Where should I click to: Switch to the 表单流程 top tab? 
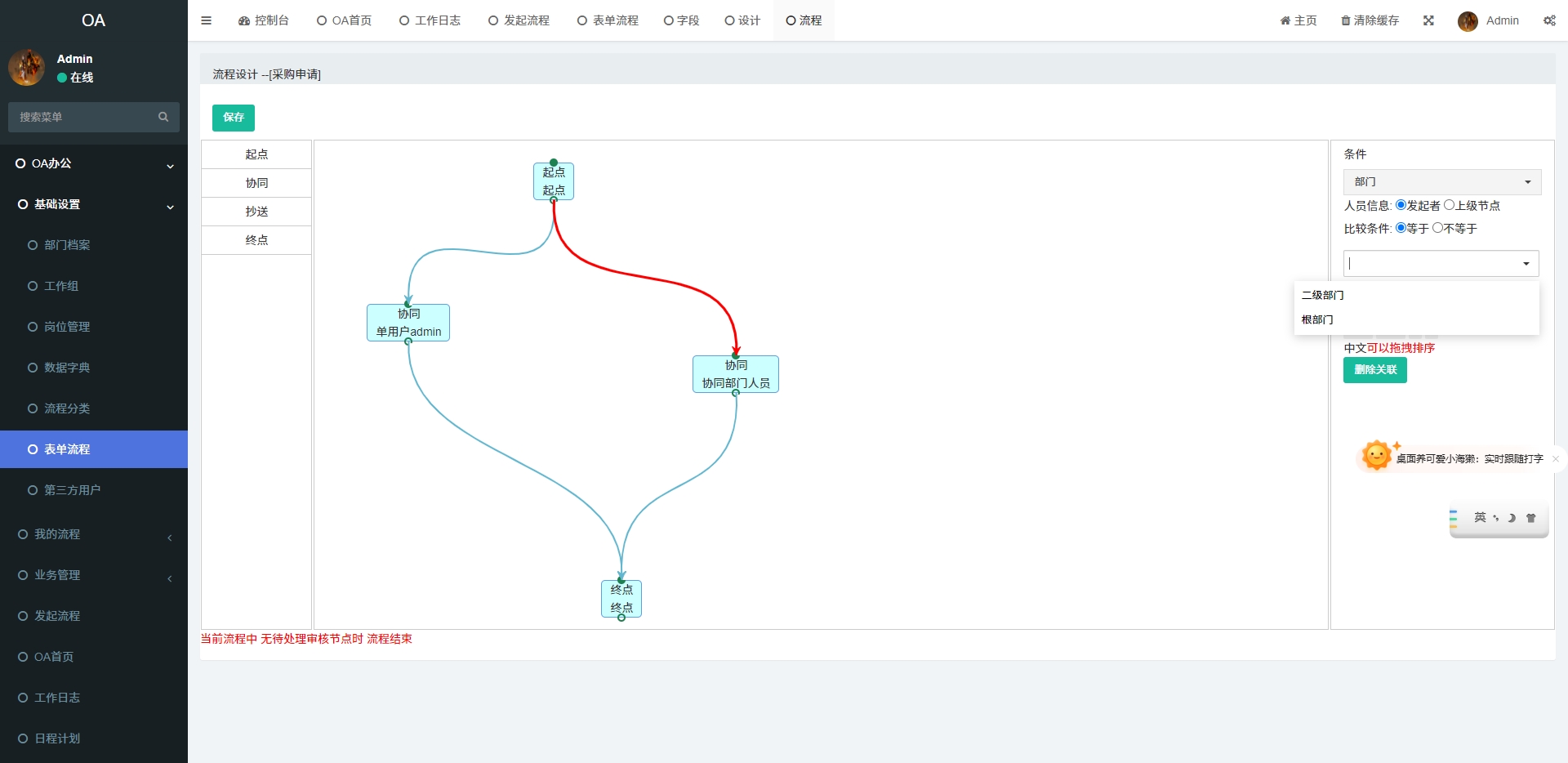[x=608, y=20]
